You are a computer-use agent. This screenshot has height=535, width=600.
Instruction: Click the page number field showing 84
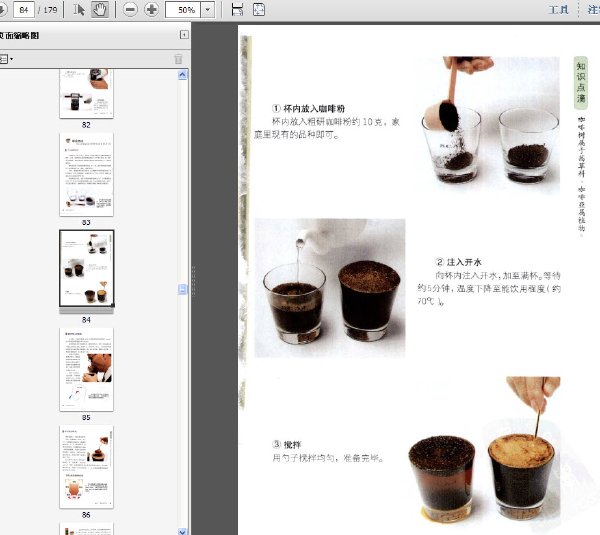click(23, 10)
